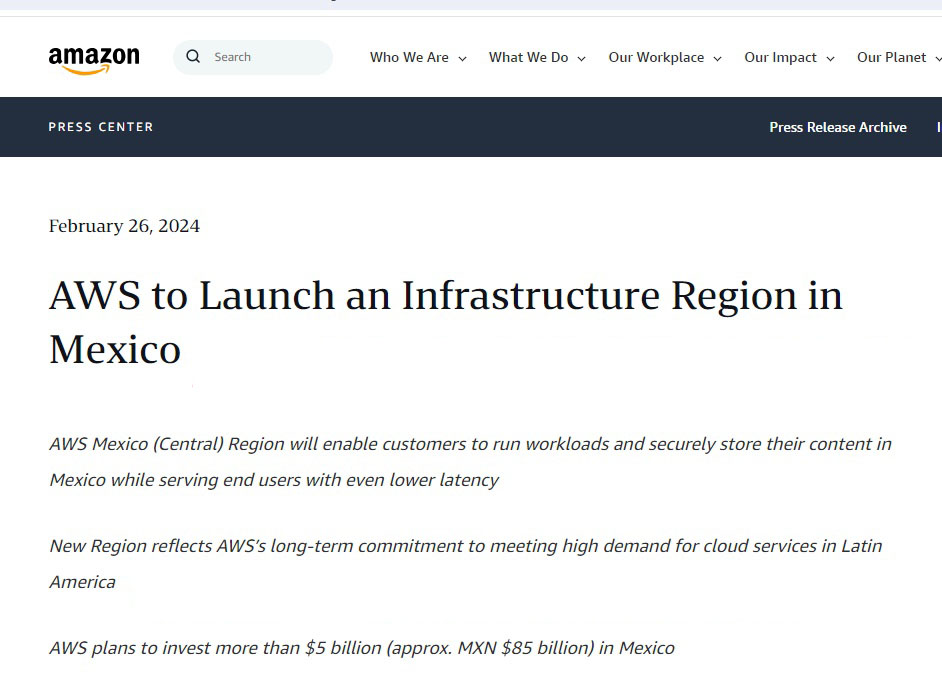Click the February 26, 2024 date
942x675 pixels.
[124, 226]
